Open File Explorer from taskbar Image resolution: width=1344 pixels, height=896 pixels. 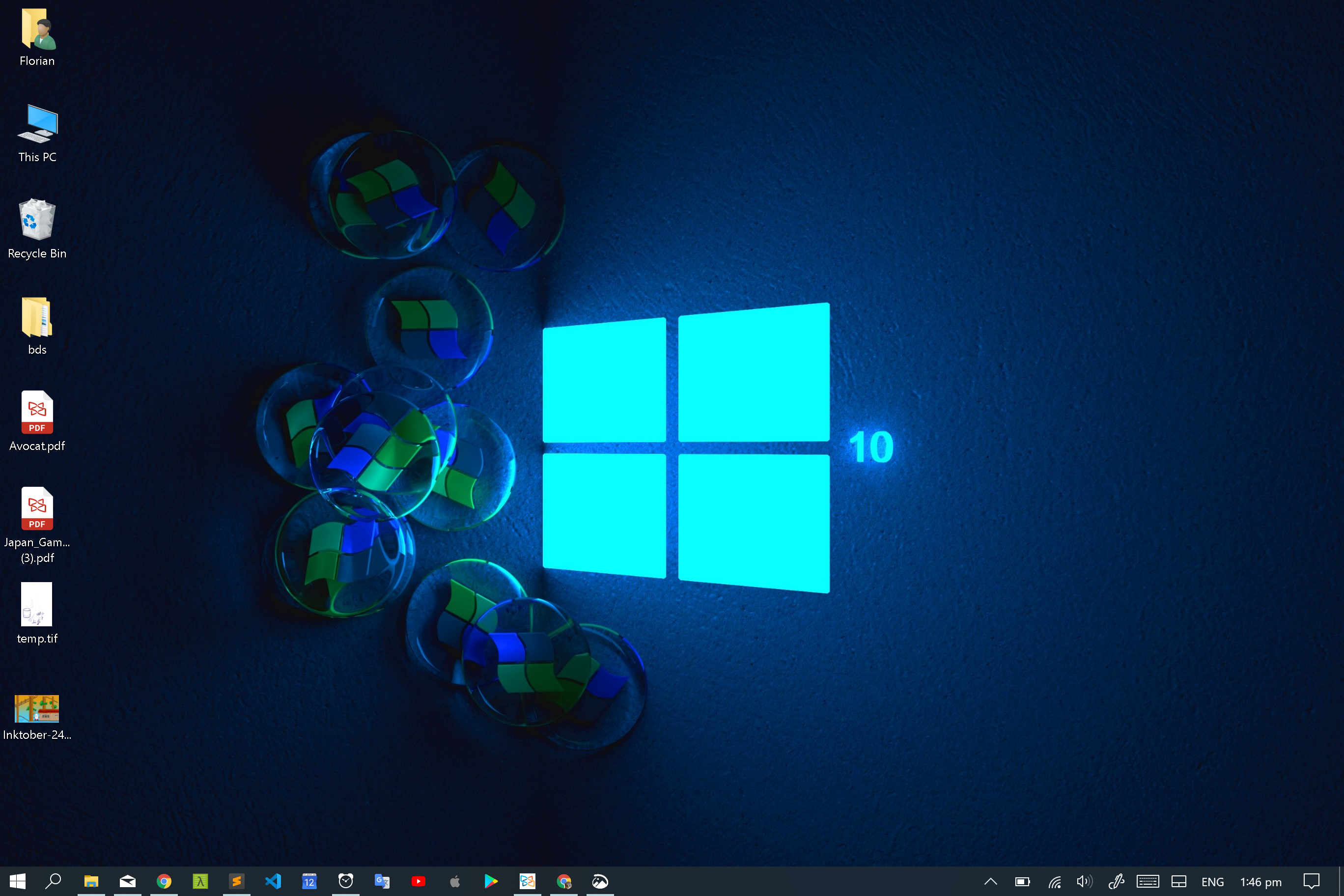coord(91,880)
